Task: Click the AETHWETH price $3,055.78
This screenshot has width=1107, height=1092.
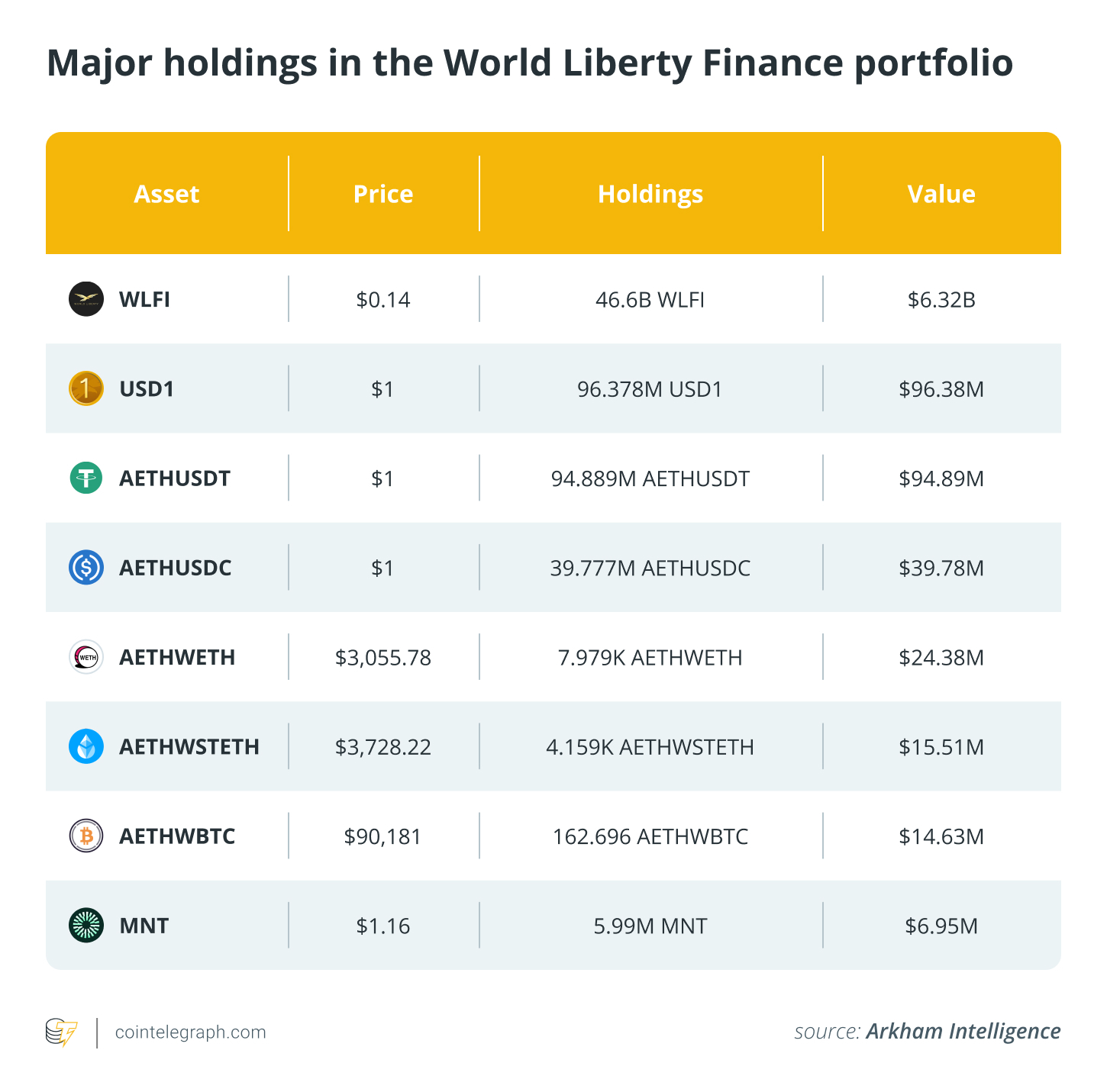Action: [383, 658]
